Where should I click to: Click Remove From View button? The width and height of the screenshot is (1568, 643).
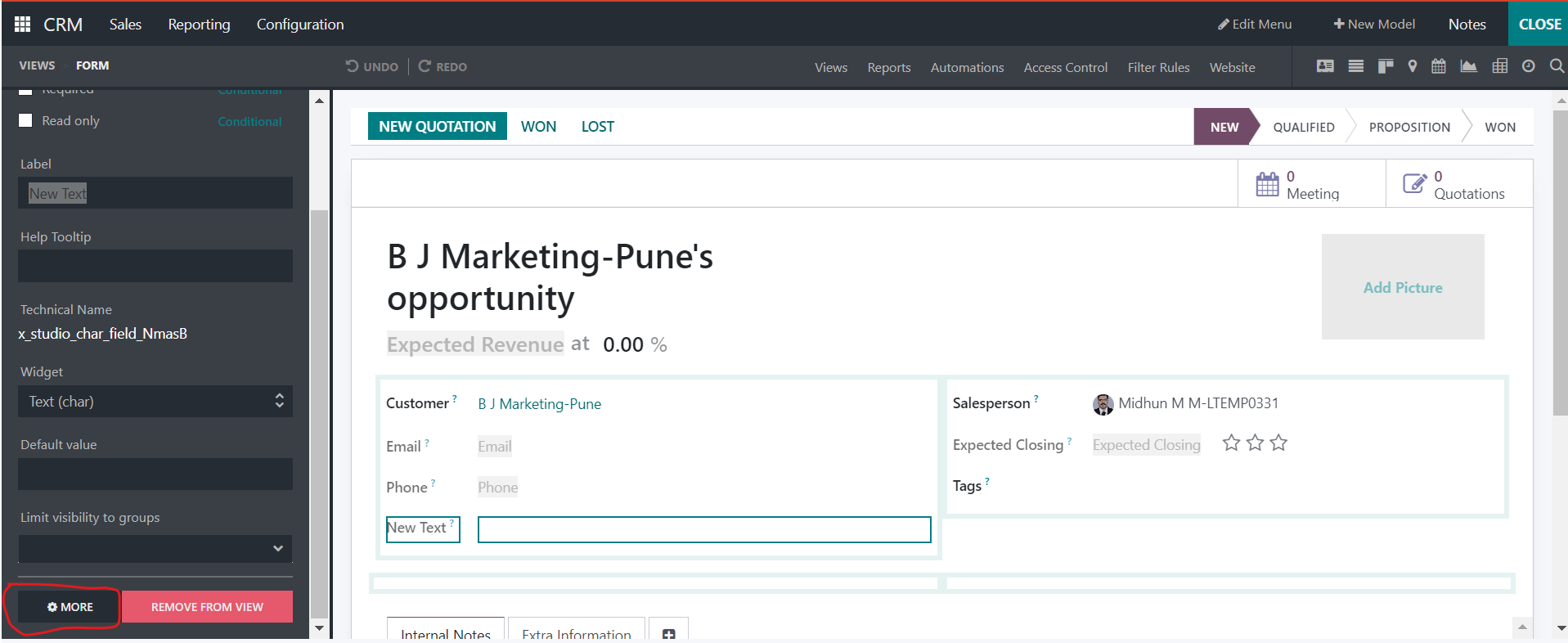(207, 607)
